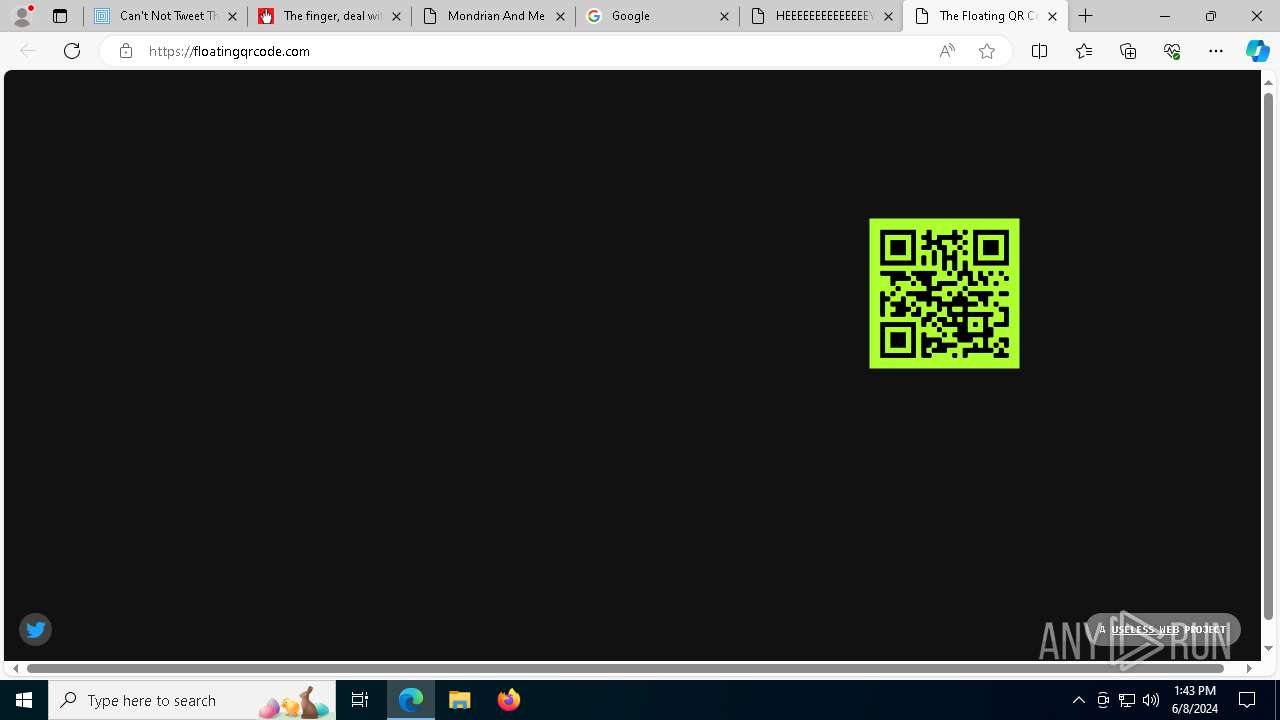1280x720 pixels.
Task: Open Copilot sidebar
Action: (1257, 51)
